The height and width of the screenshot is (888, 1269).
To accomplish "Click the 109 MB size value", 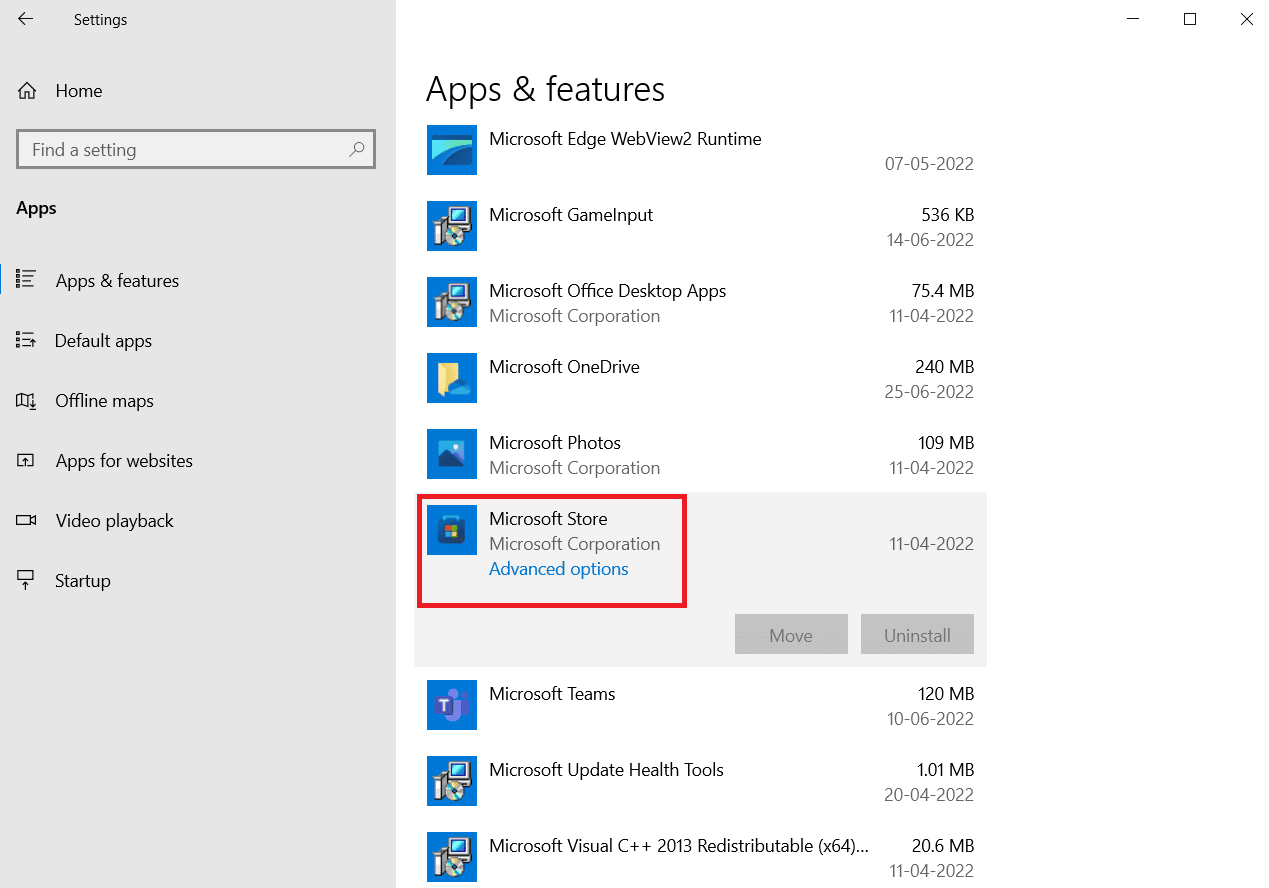I will click(945, 442).
